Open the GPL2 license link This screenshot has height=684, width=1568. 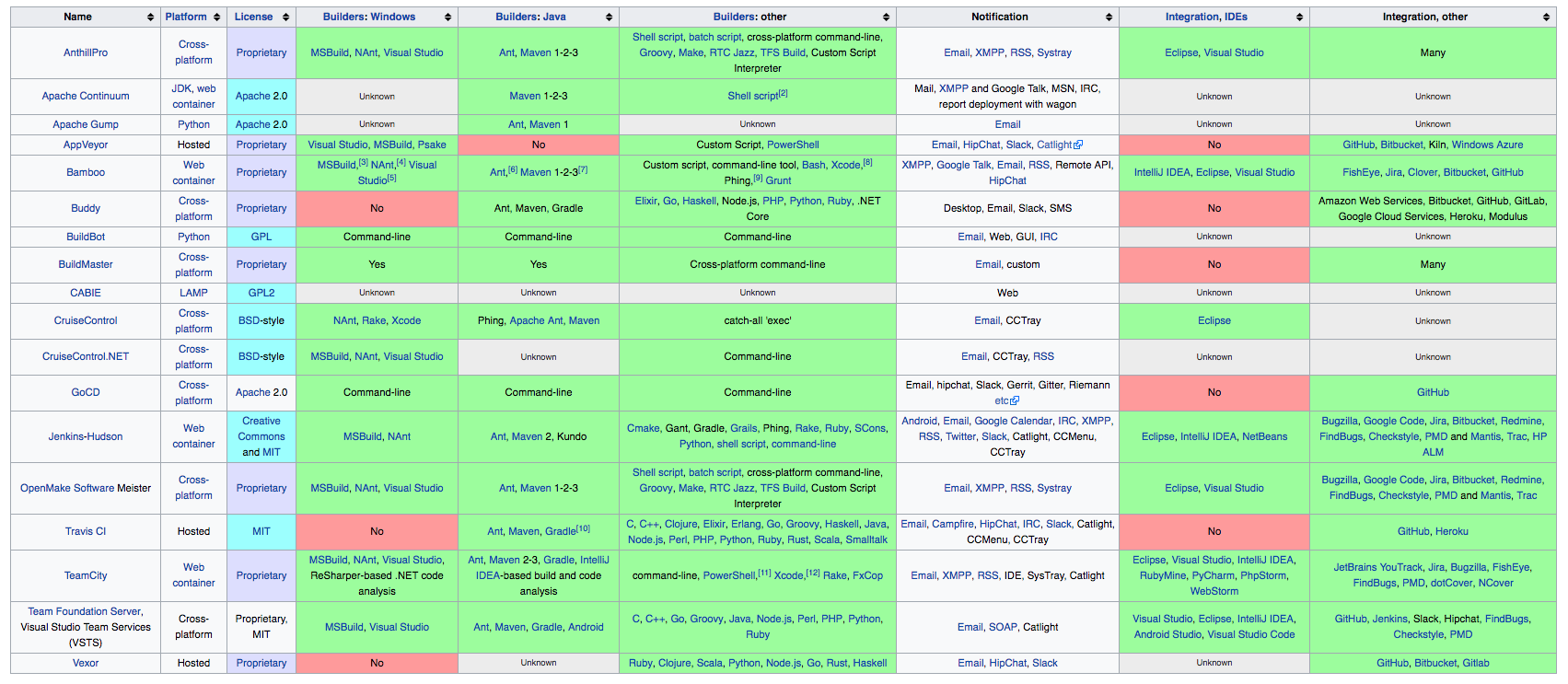[x=261, y=293]
